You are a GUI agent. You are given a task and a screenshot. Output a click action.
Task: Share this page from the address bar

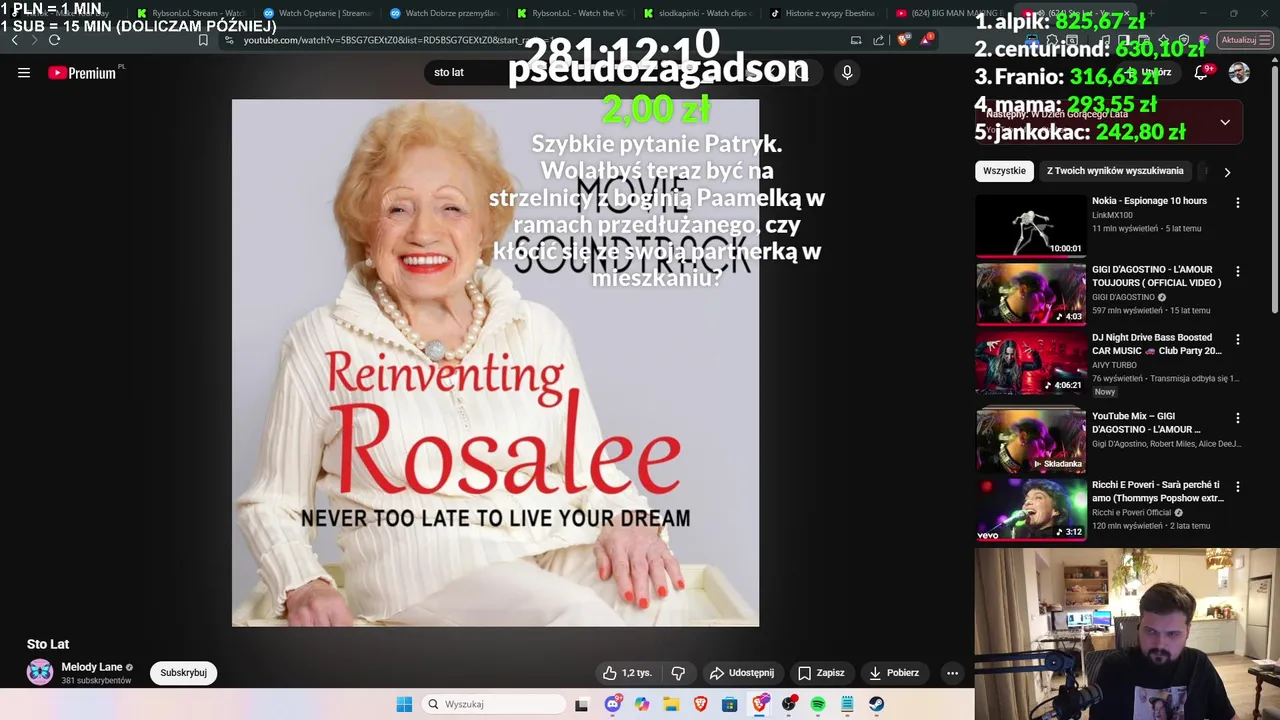click(879, 40)
